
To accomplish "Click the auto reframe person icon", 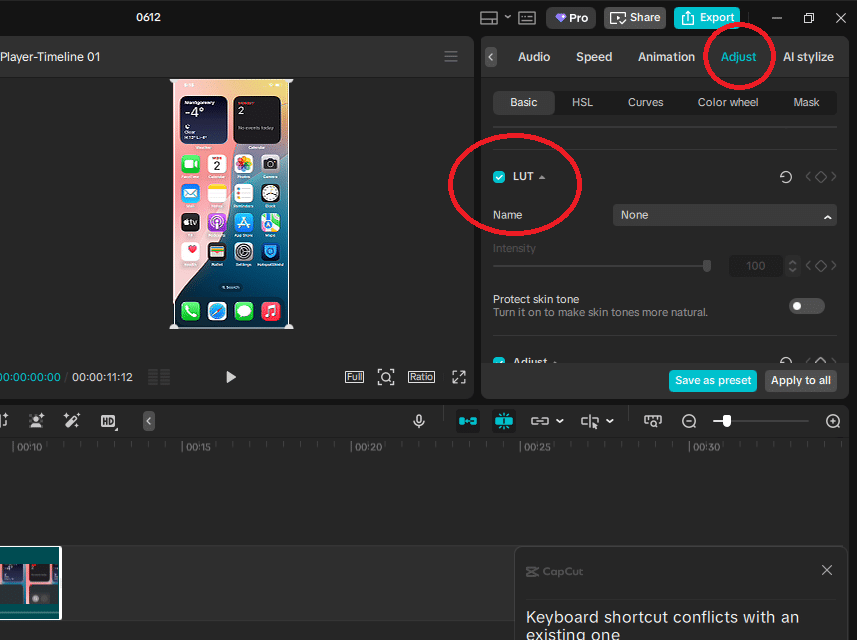I will (x=36, y=421).
